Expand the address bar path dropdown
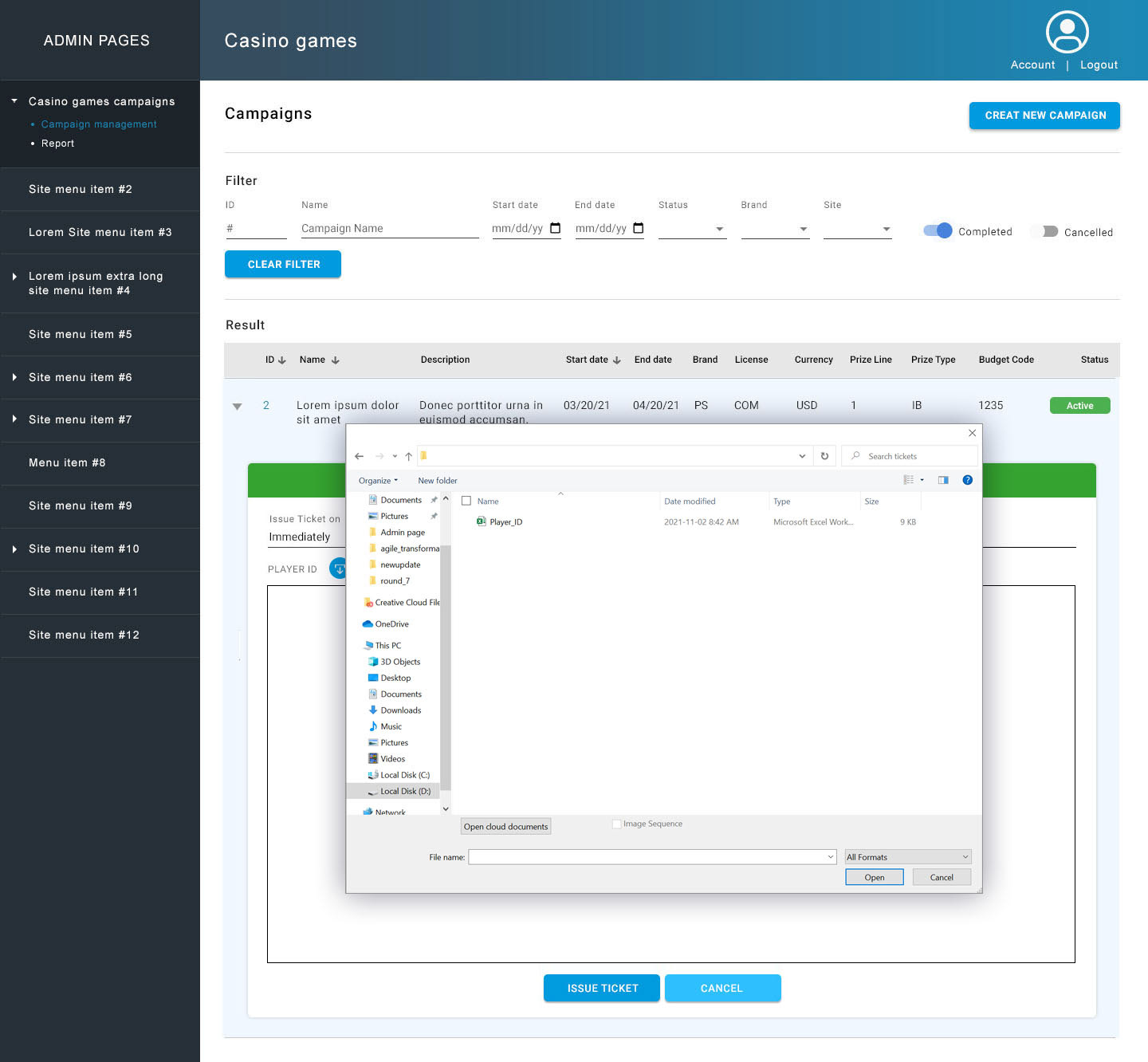 (x=802, y=456)
